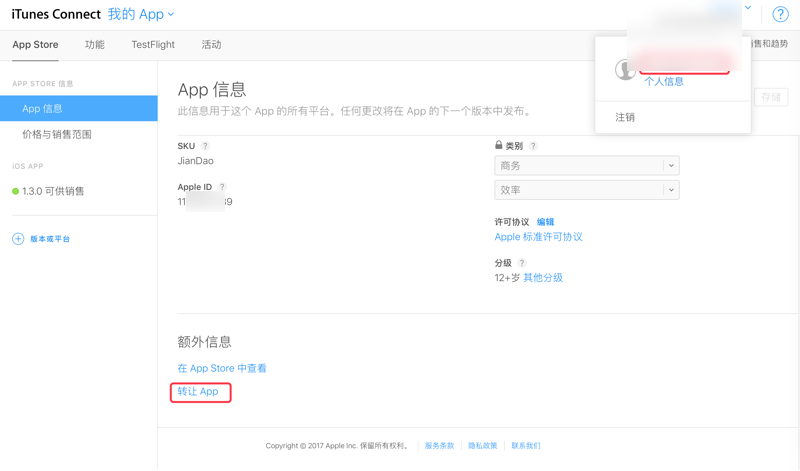Click the 类别 help question mark
Image resolution: width=800 pixels, height=471 pixels.
pyautogui.click(x=533, y=146)
